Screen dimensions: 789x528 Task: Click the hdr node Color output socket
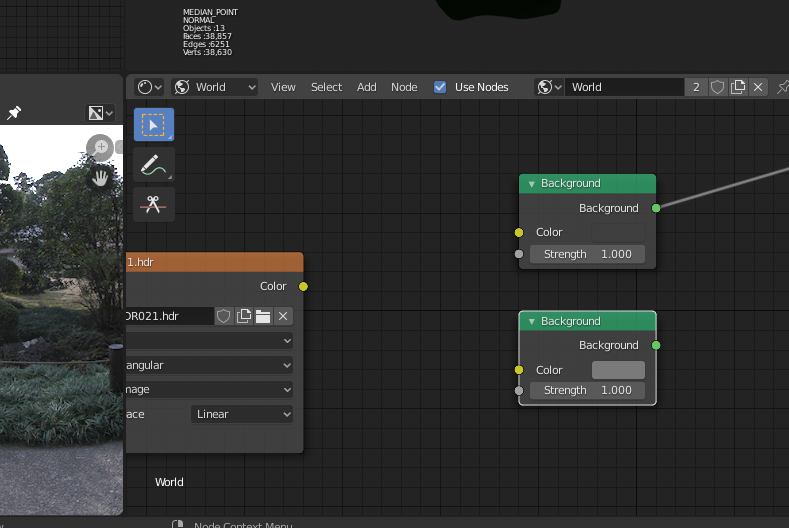(303, 286)
